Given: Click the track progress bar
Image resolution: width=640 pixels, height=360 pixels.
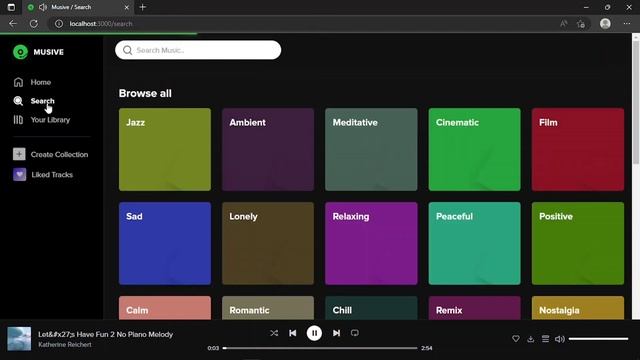Looking at the screenshot, I should (320, 348).
